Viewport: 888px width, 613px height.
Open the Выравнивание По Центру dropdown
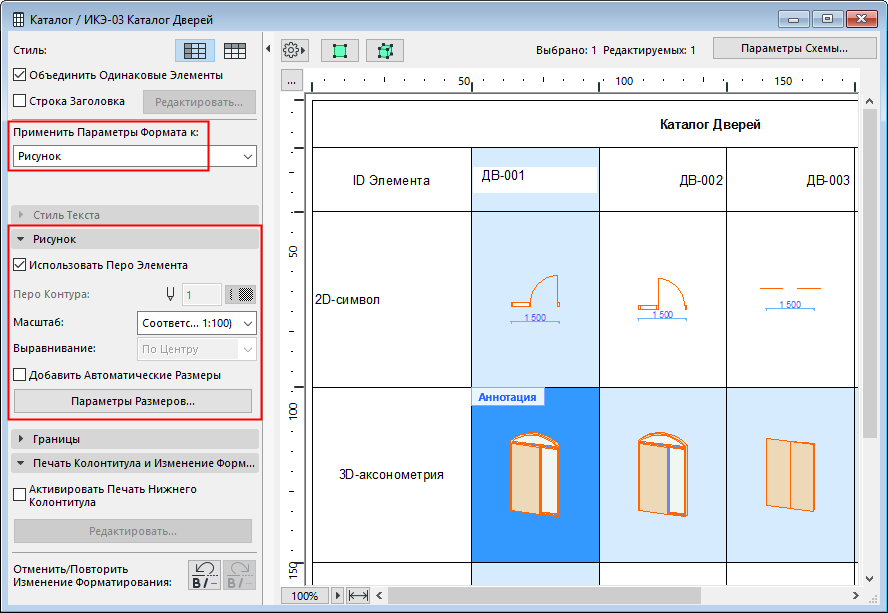coord(197,349)
